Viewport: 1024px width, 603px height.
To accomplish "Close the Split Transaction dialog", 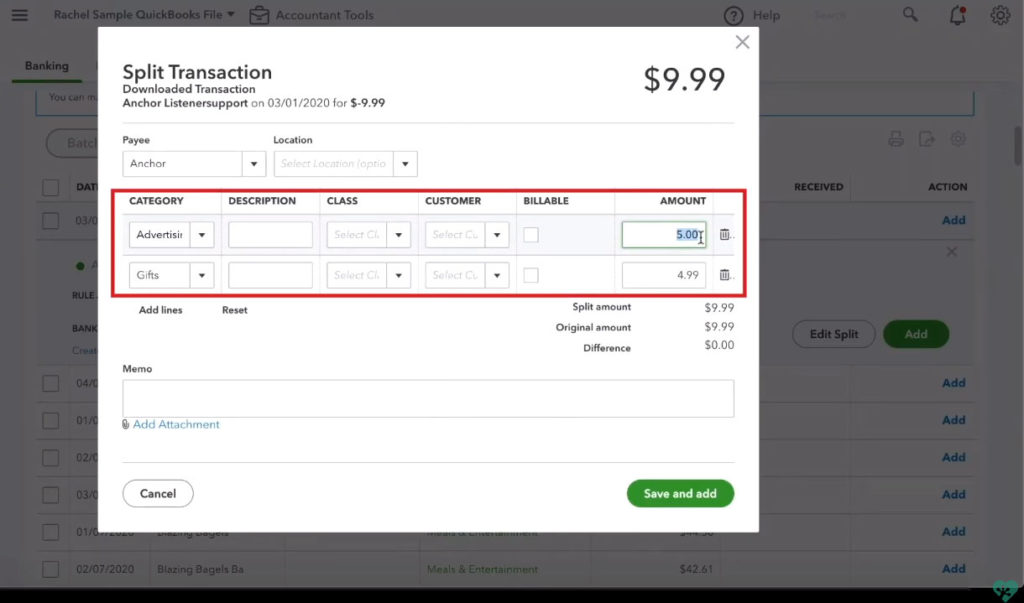I will click(x=742, y=42).
